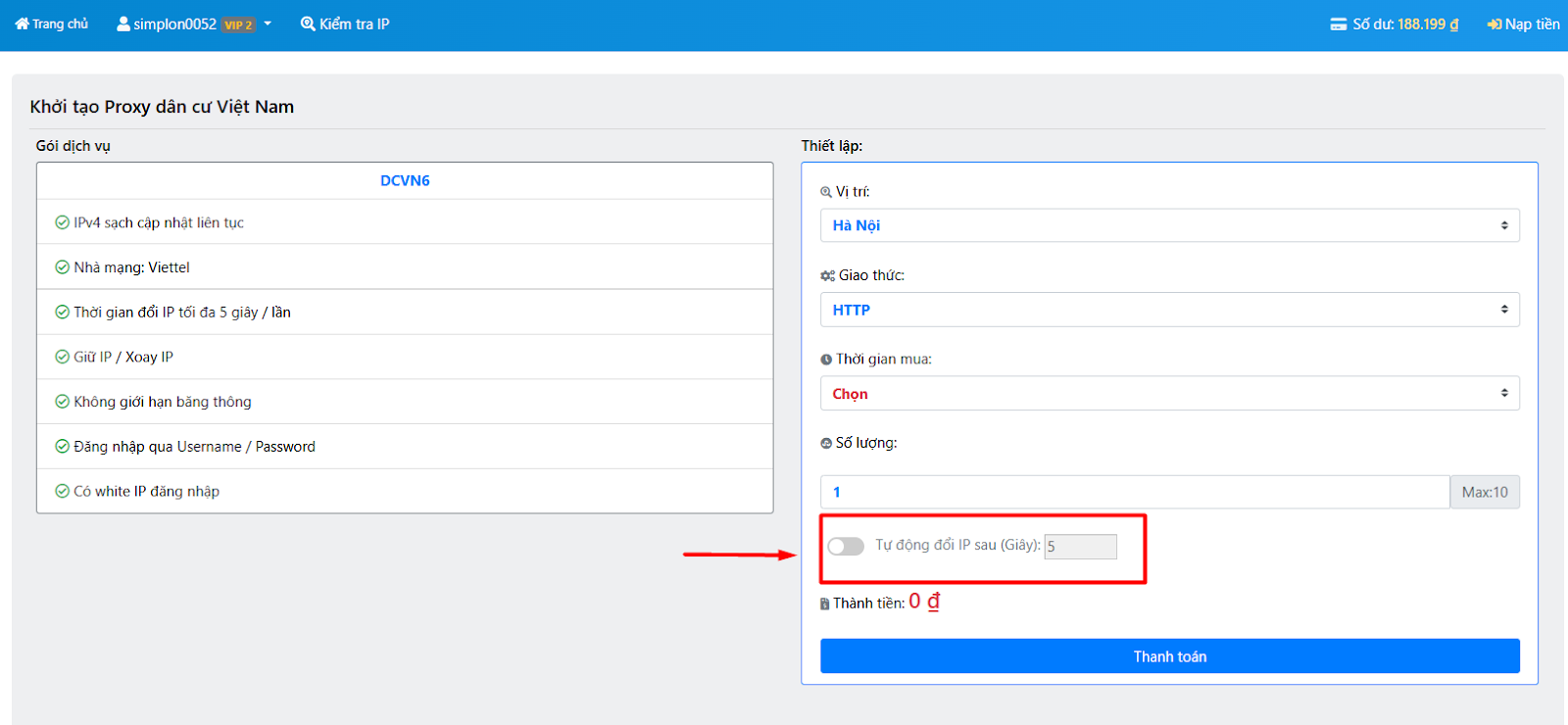Open simplon0052 account menu
This screenshot has width=1568, height=725.
click(x=194, y=24)
